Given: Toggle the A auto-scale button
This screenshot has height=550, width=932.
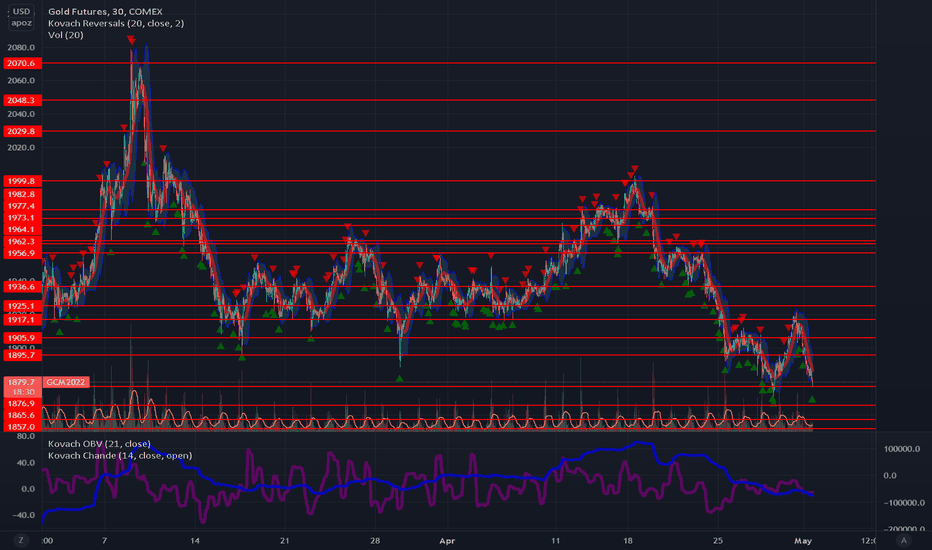Looking at the screenshot, I should (904, 540).
